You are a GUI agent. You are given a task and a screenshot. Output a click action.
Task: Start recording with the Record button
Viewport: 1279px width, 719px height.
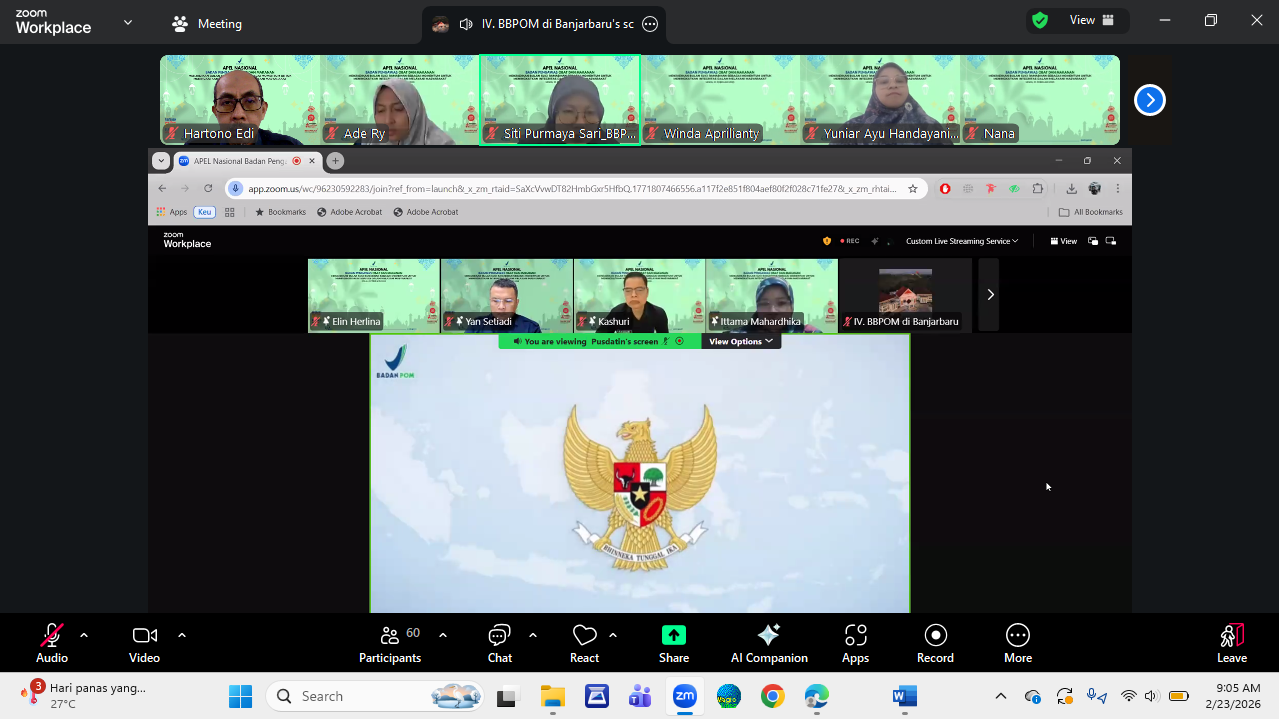pyautogui.click(x=935, y=643)
